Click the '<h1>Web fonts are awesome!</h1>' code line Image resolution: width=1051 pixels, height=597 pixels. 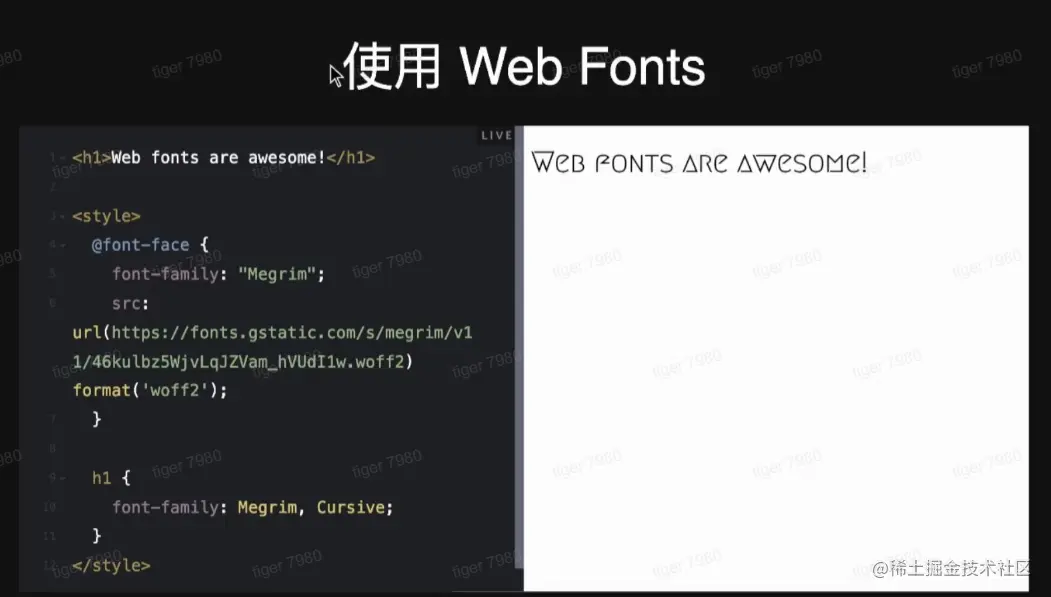point(223,158)
